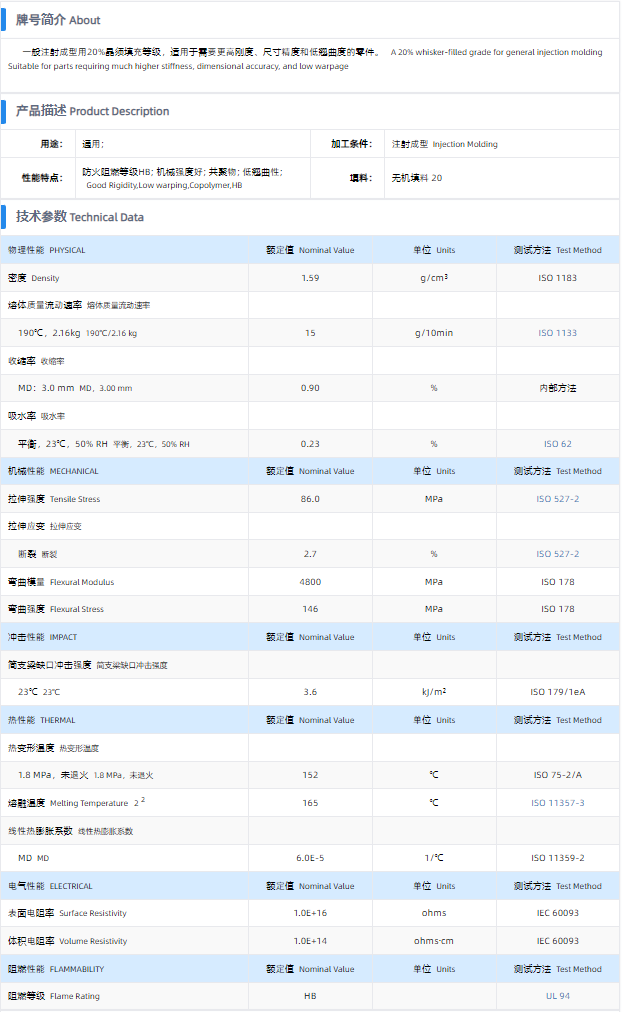The height and width of the screenshot is (1012, 622).
Task: Select the Surface Resistivity row label
Action: coord(67,913)
